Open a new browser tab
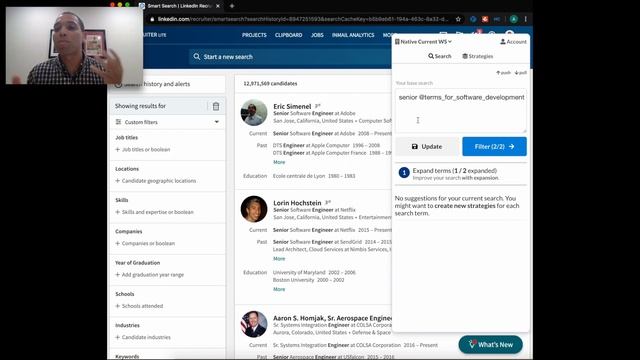Viewport: 640px width, 360px height. (x=231, y=6)
